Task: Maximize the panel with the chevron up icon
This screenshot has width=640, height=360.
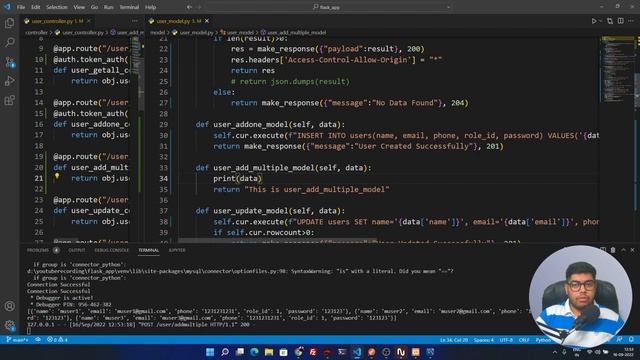Action: click(623, 250)
